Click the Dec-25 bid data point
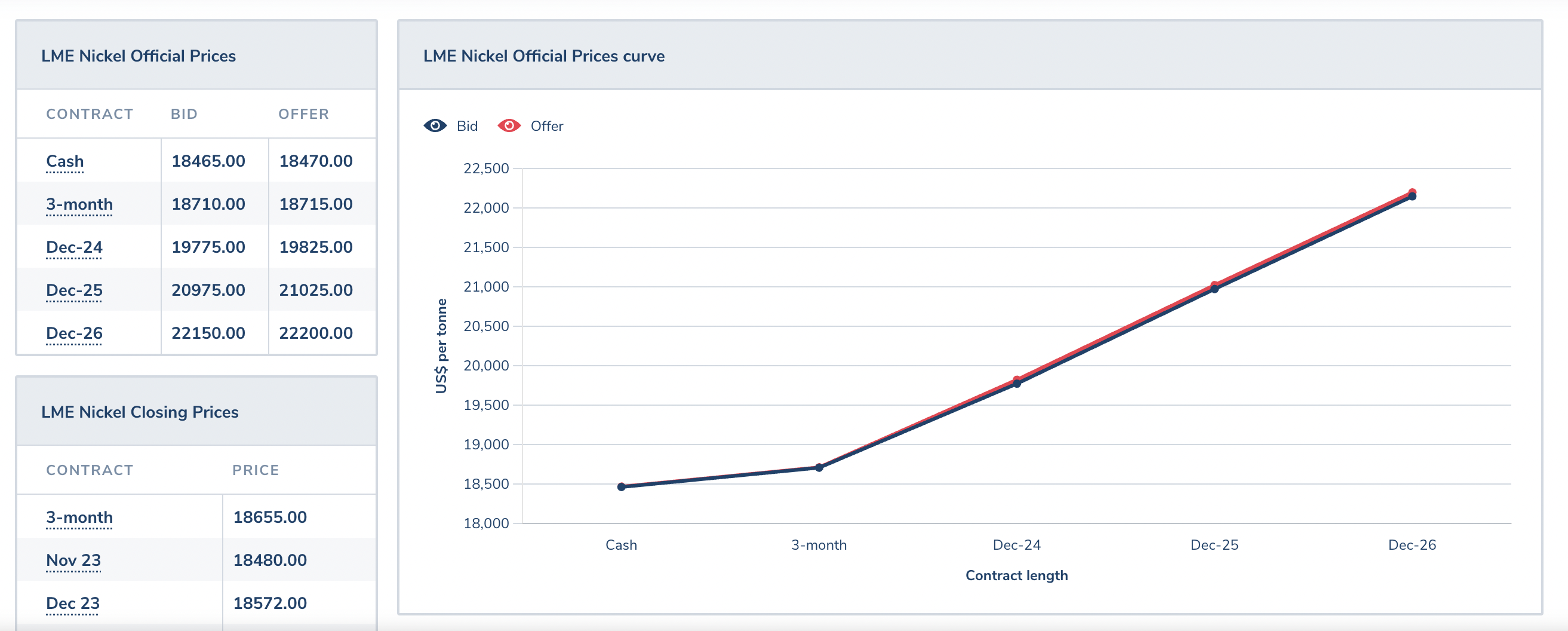The width and height of the screenshot is (1568, 631). (1215, 289)
